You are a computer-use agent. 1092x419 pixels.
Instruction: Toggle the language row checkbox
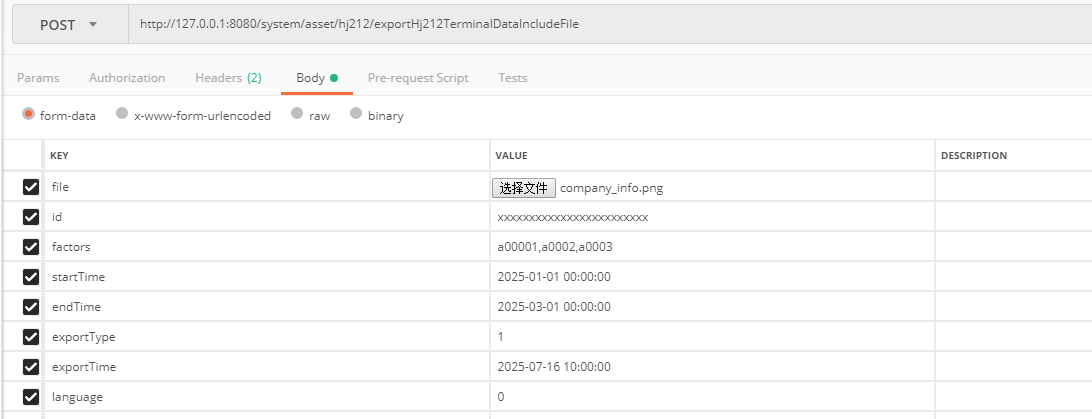pos(31,397)
